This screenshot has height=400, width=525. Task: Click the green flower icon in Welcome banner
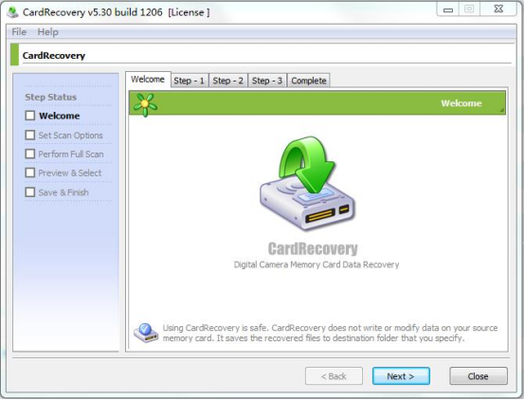pos(145,105)
